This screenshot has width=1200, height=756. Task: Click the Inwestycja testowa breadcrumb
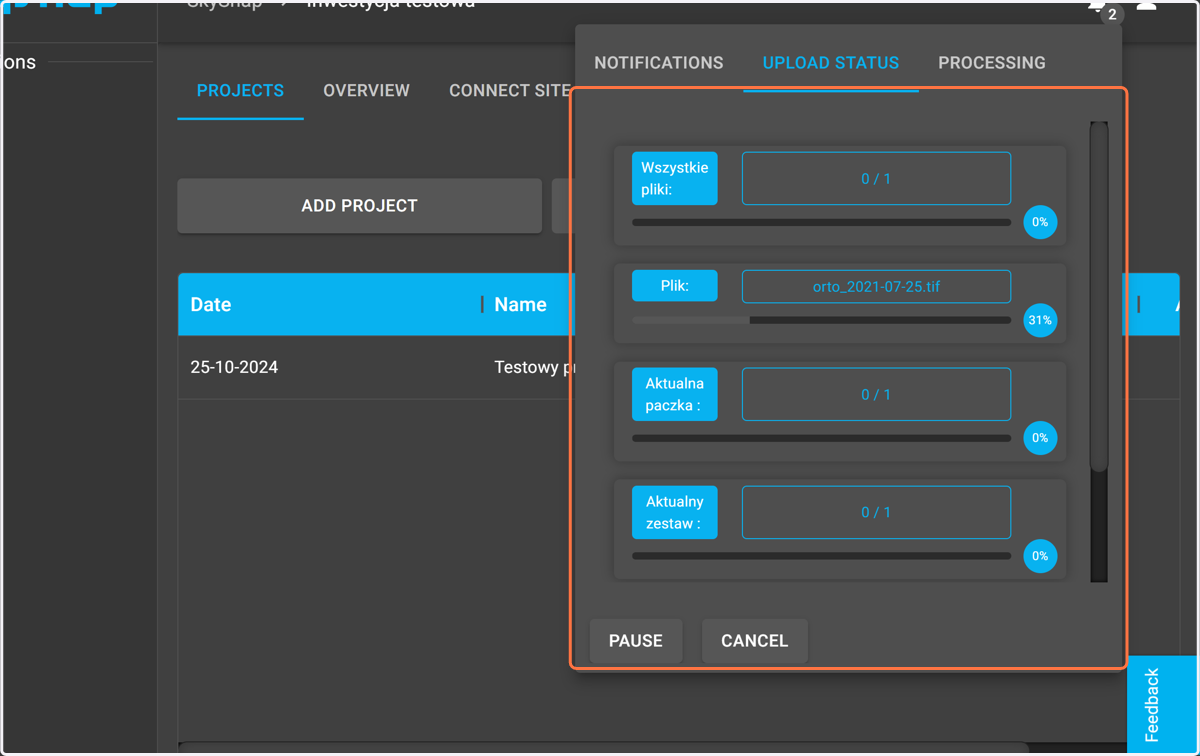click(x=391, y=4)
